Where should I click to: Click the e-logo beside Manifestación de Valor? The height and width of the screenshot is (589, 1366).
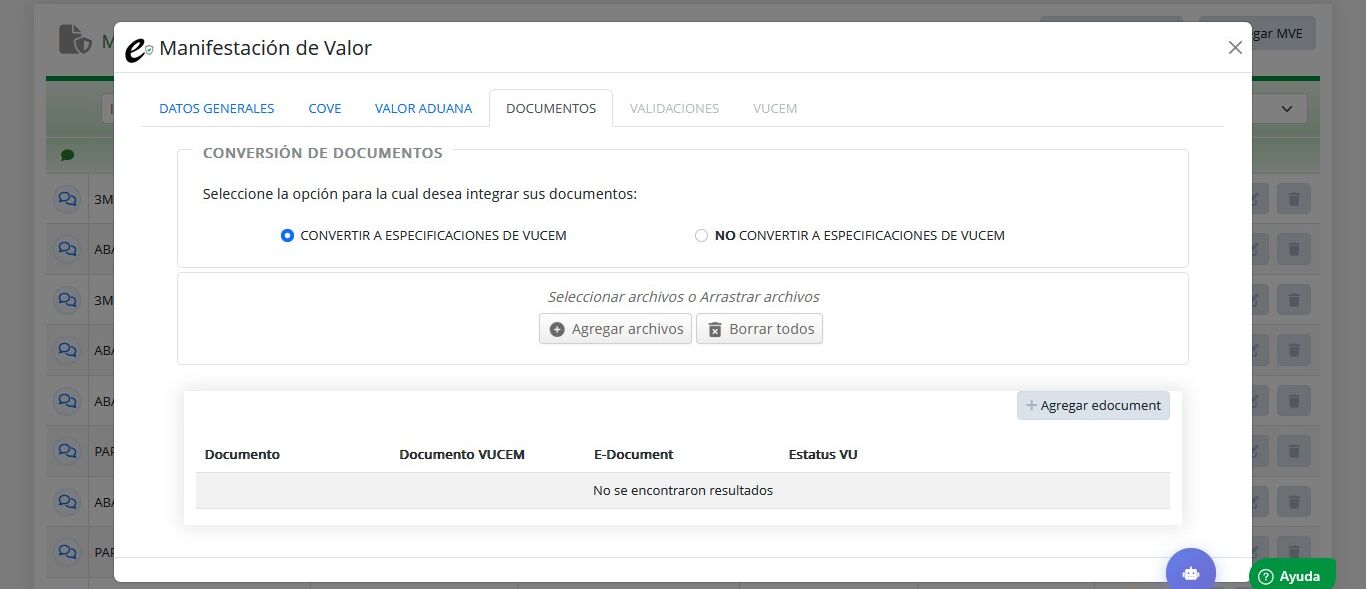pos(139,49)
